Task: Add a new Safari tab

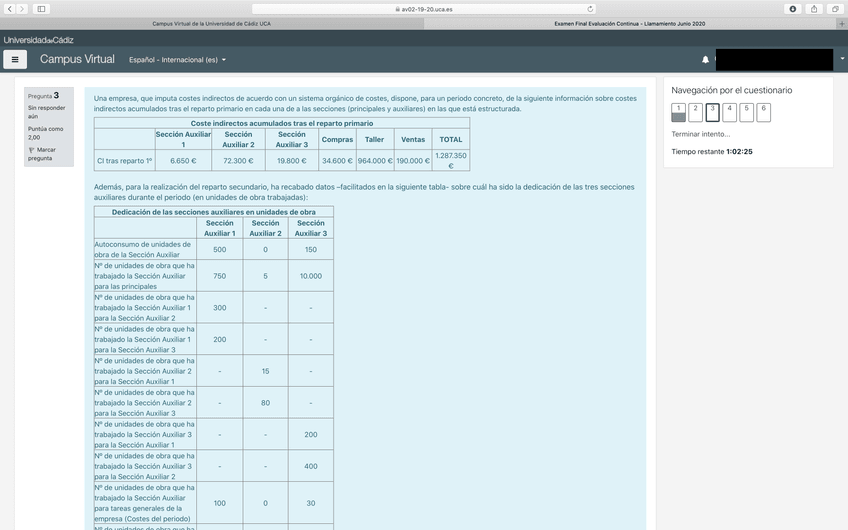Action: [x=842, y=24]
